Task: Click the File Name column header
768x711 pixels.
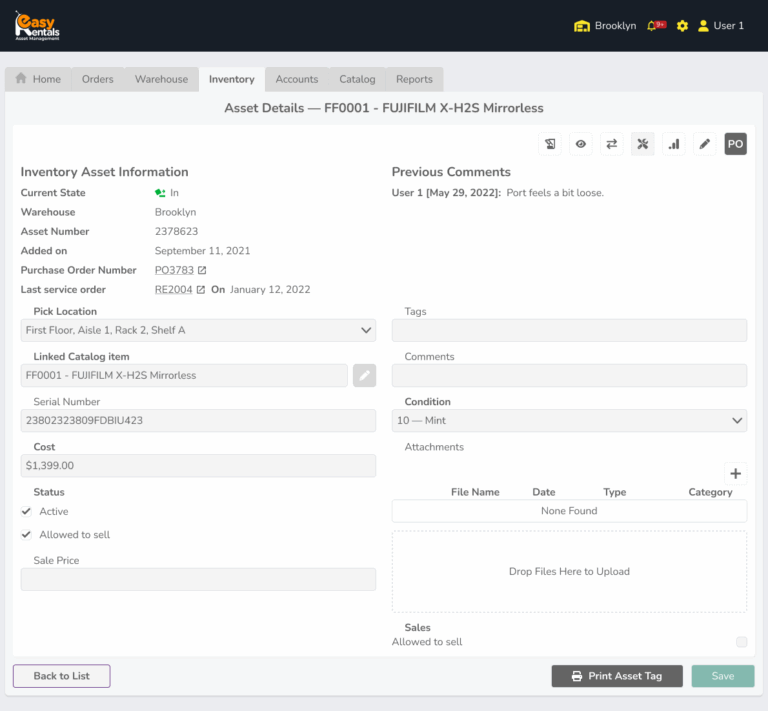Action: tap(475, 492)
